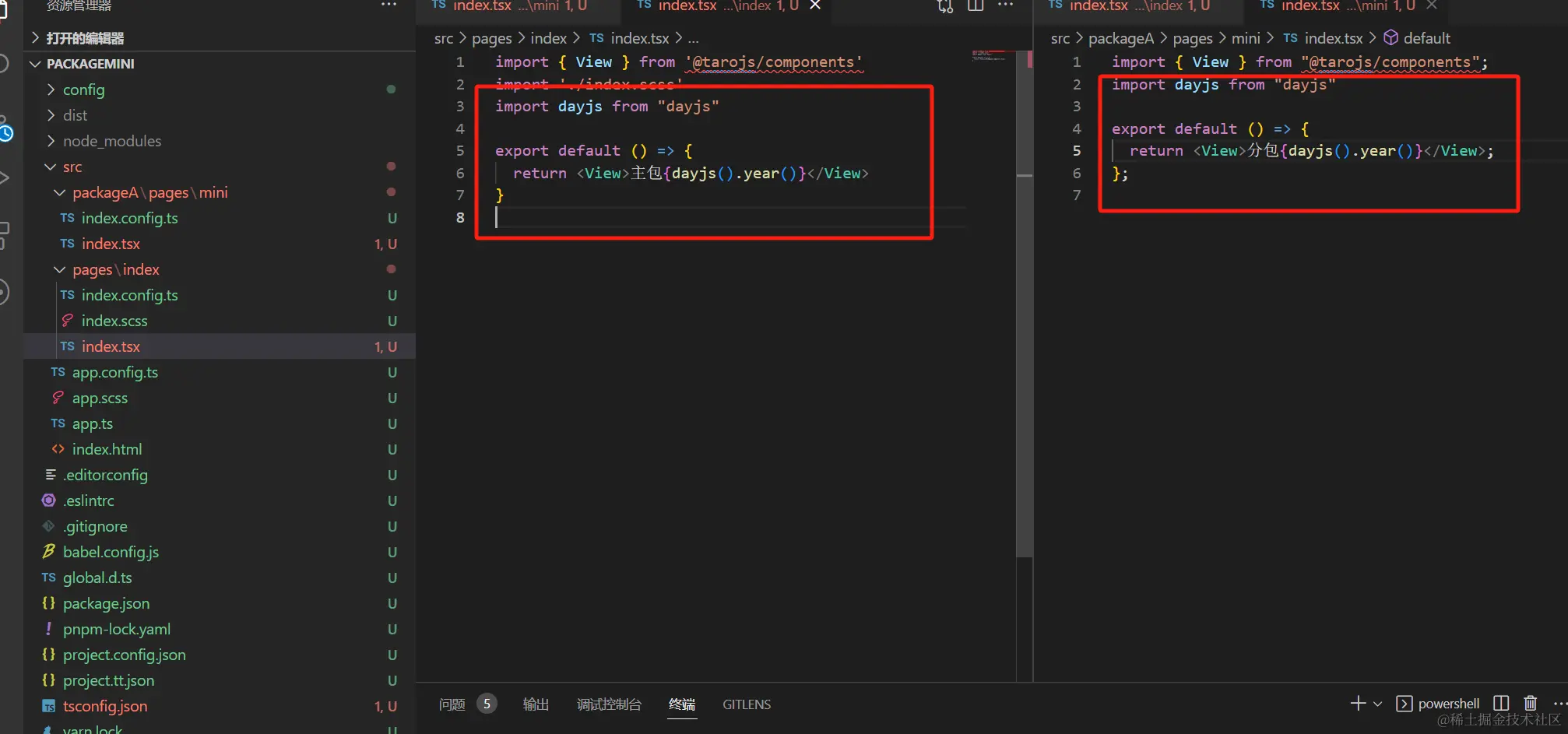Open the 输出 output tab
Image resolution: width=1568 pixels, height=734 pixels.
(x=536, y=704)
